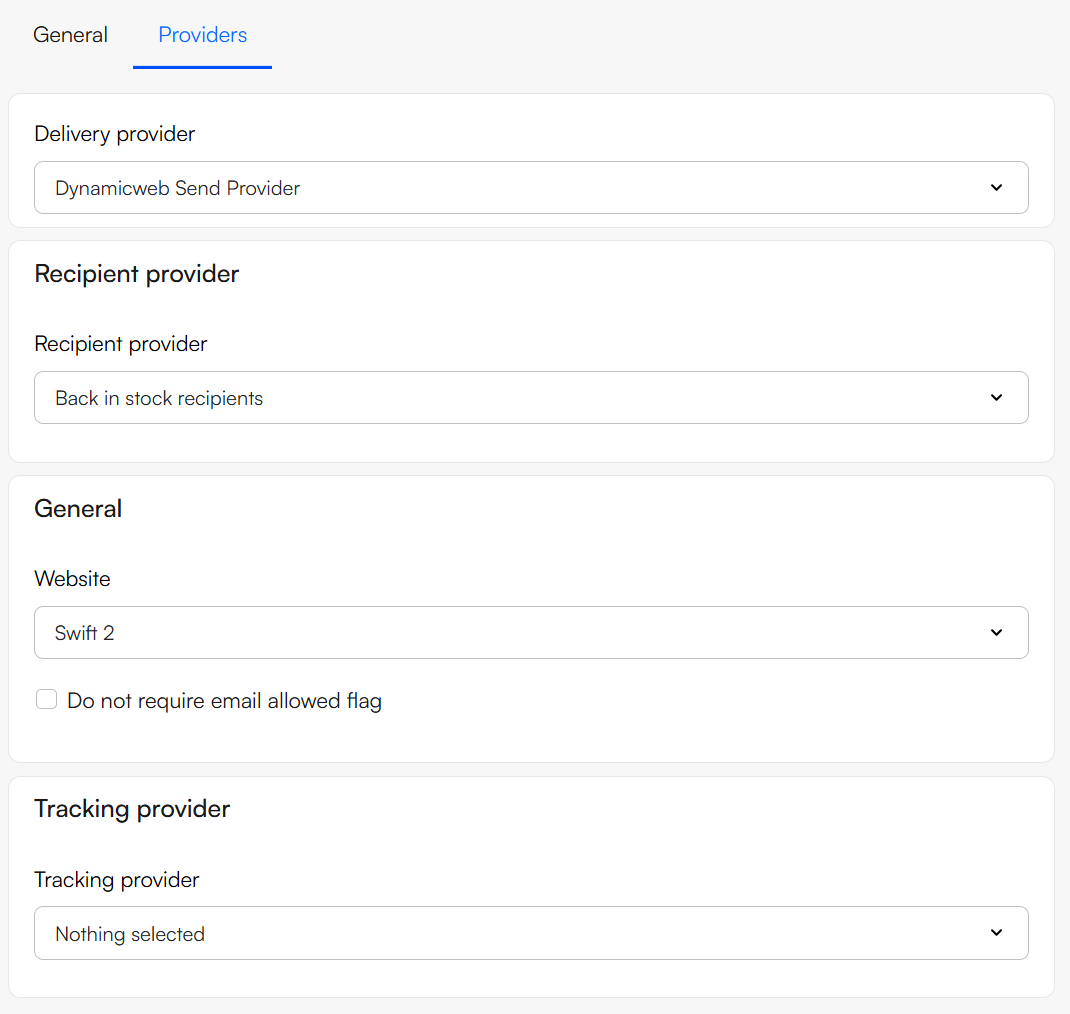The image size is (1070, 1014).
Task: Click the chevron arrow in Delivery provider field
Action: click(x=996, y=188)
